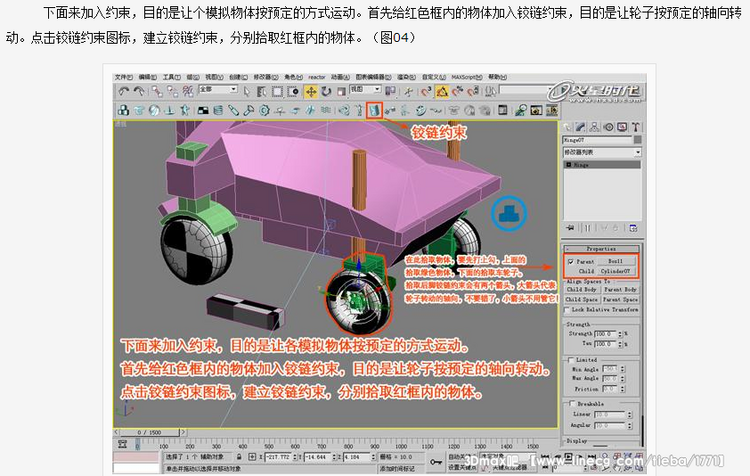The width and height of the screenshot is (750, 476).
Task: Click the reactor motor gear icon
Action: 264,111
